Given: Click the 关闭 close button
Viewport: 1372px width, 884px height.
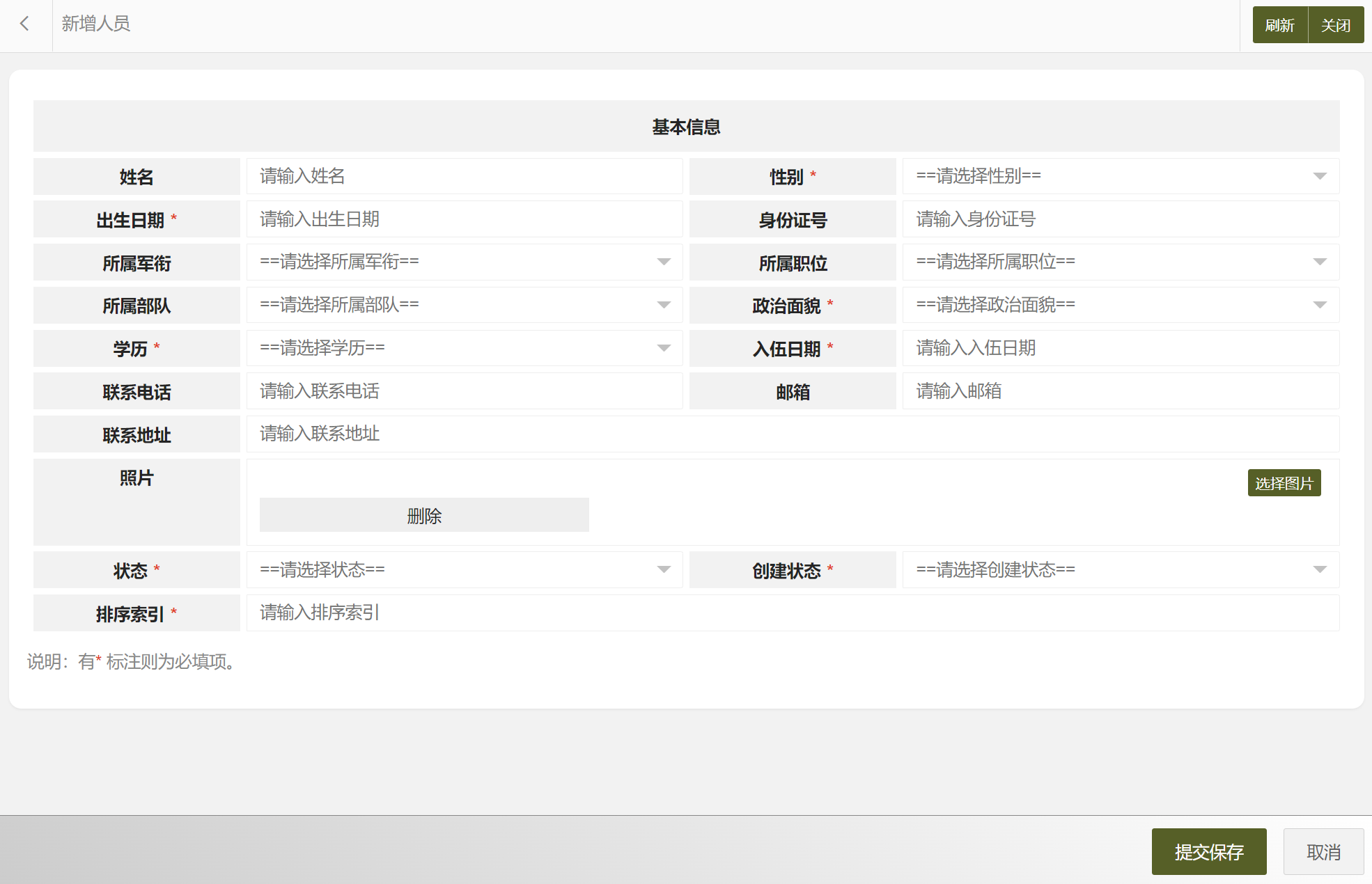Looking at the screenshot, I should click(x=1335, y=25).
